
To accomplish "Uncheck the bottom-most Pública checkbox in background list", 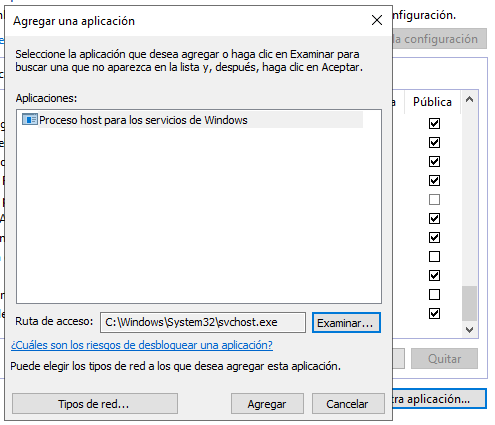I will [x=434, y=314].
